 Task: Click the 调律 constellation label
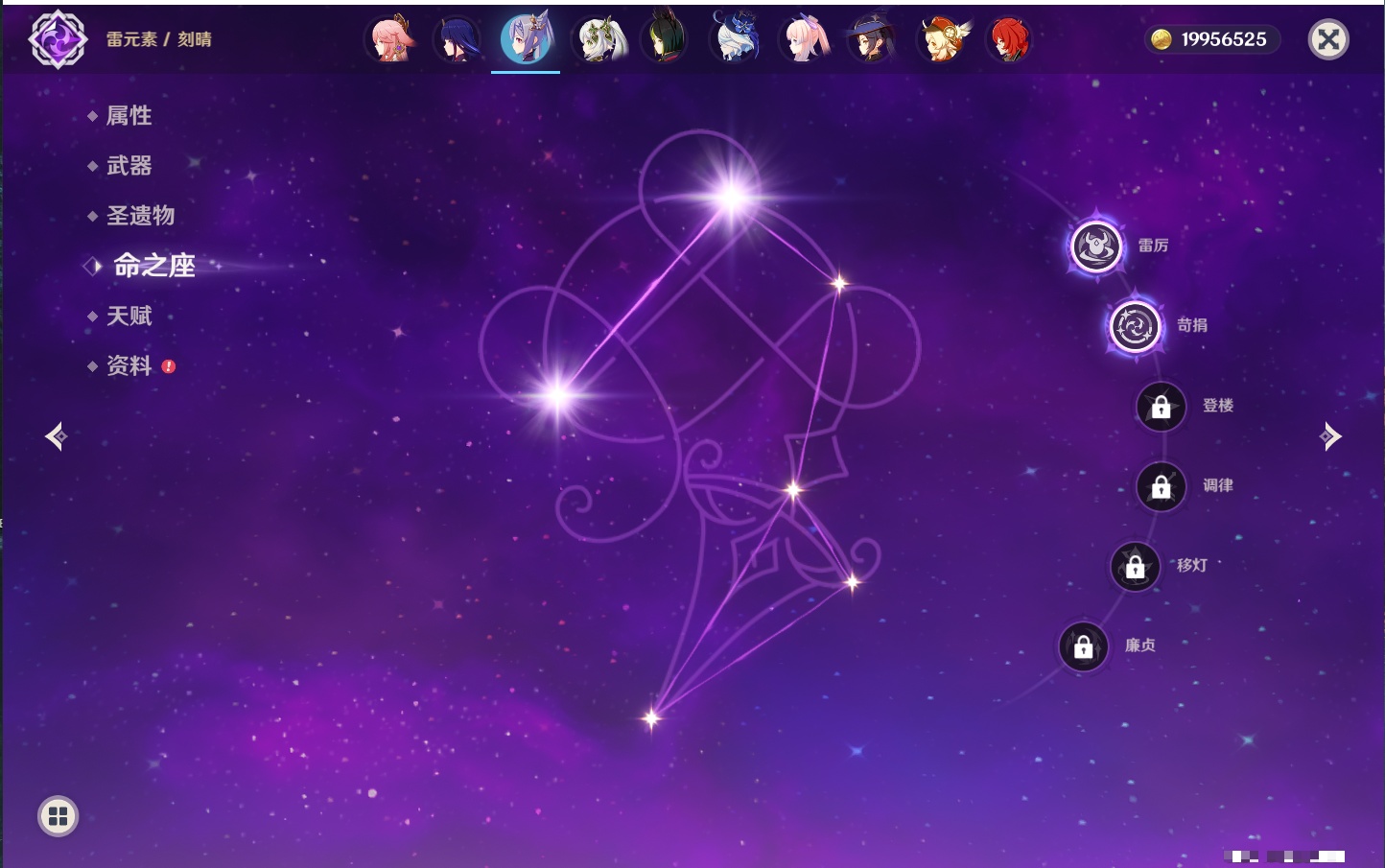click(1218, 485)
